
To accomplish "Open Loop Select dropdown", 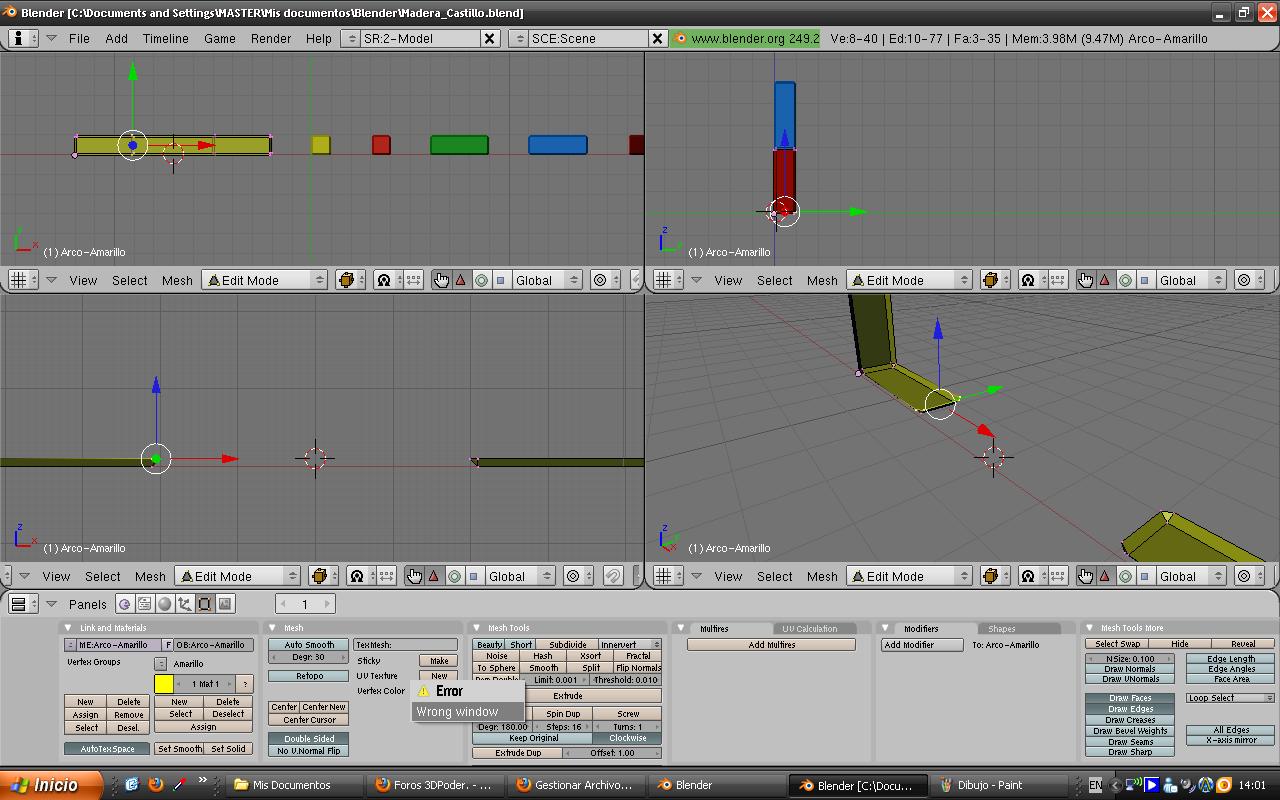I will (x=1231, y=698).
